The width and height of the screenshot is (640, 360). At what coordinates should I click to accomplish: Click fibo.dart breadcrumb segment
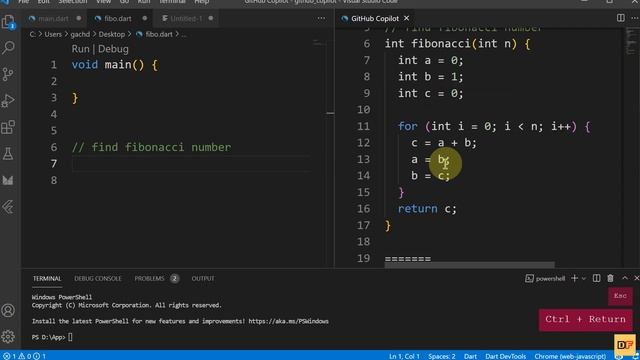(159, 34)
